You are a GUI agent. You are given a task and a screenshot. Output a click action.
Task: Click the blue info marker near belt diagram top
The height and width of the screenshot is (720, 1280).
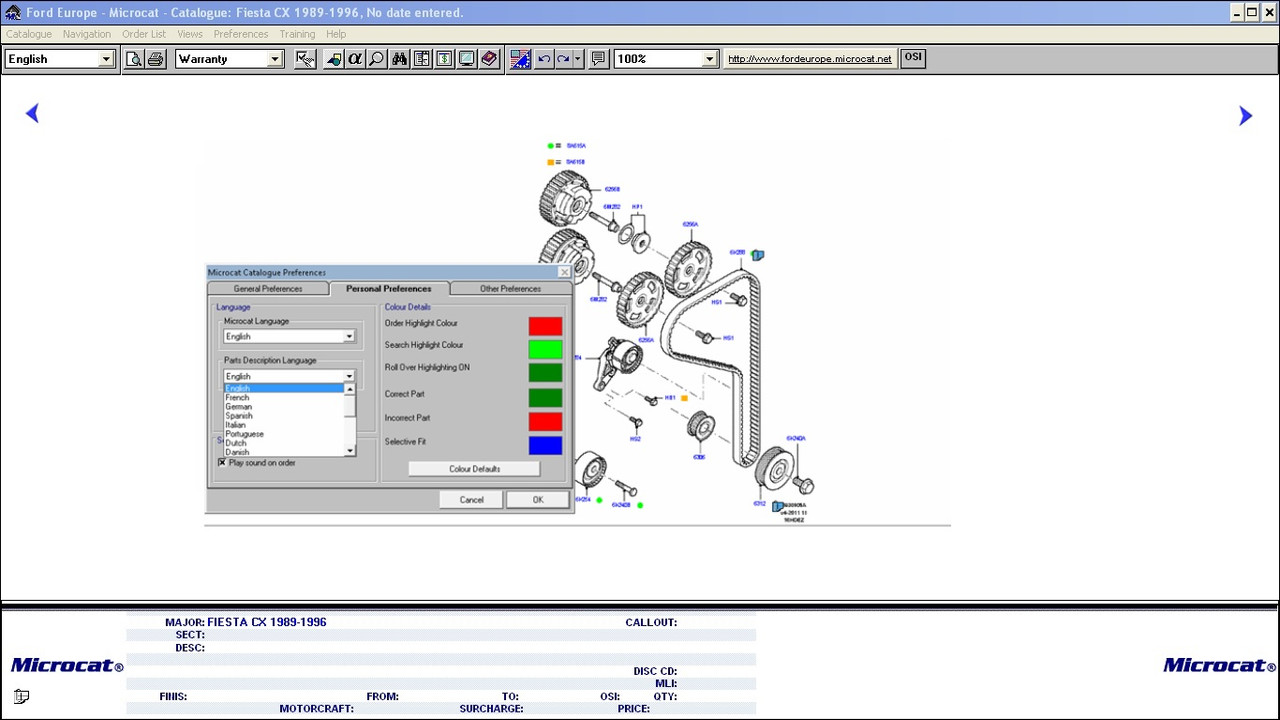coord(758,256)
